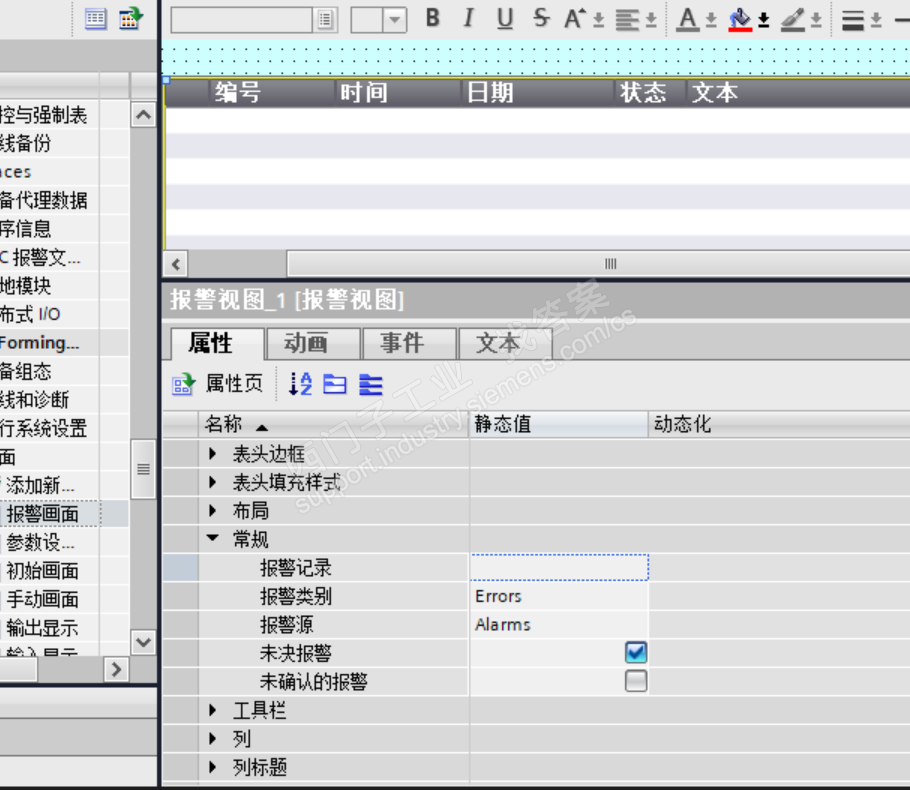Screen dimensions: 910x790
Task: Click project tree scroll right arrow
Action: [116, 669]
